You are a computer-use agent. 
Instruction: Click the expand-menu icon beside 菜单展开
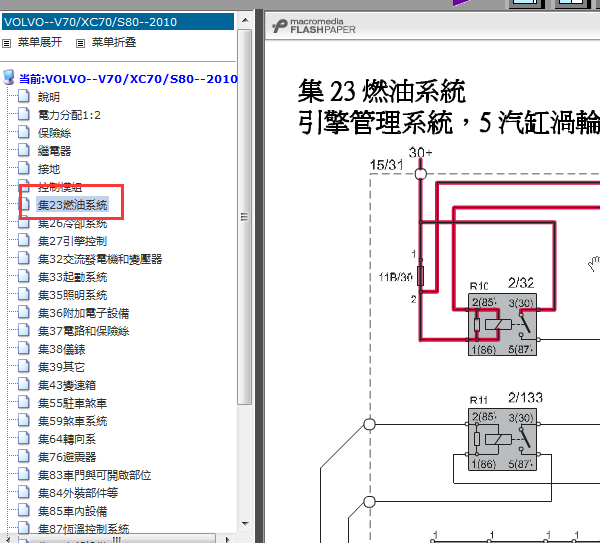tap(7, 43)
